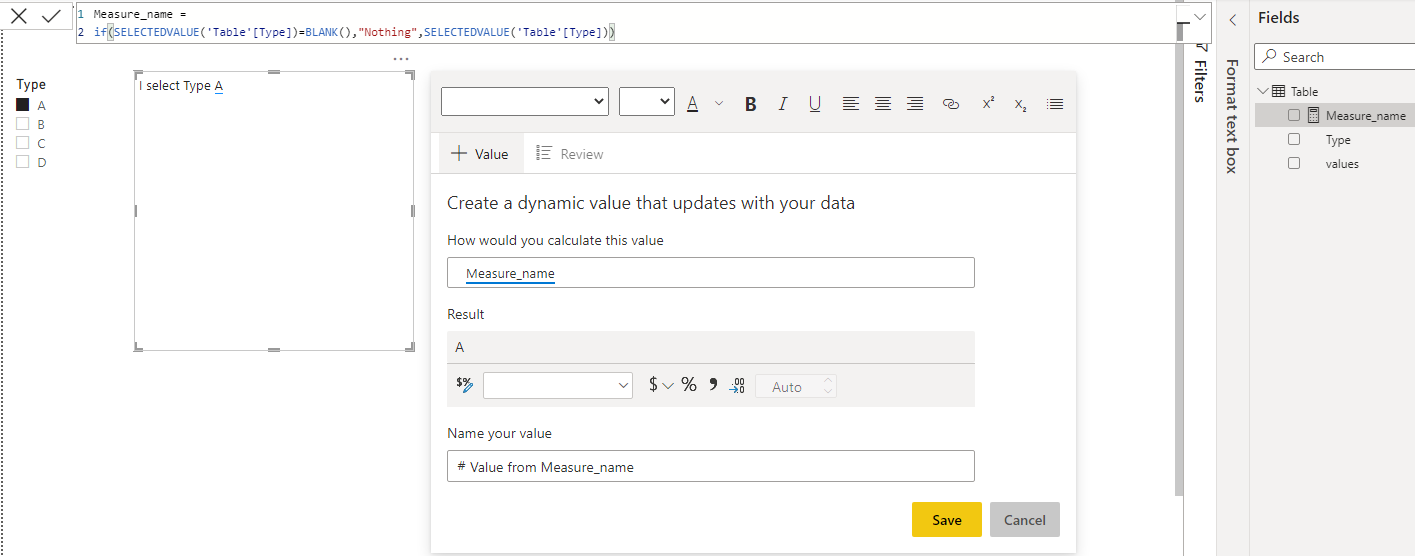This screenshot has width=1415, height=556.
Task: Check Type D in the slicer
Action: point(22,162)
